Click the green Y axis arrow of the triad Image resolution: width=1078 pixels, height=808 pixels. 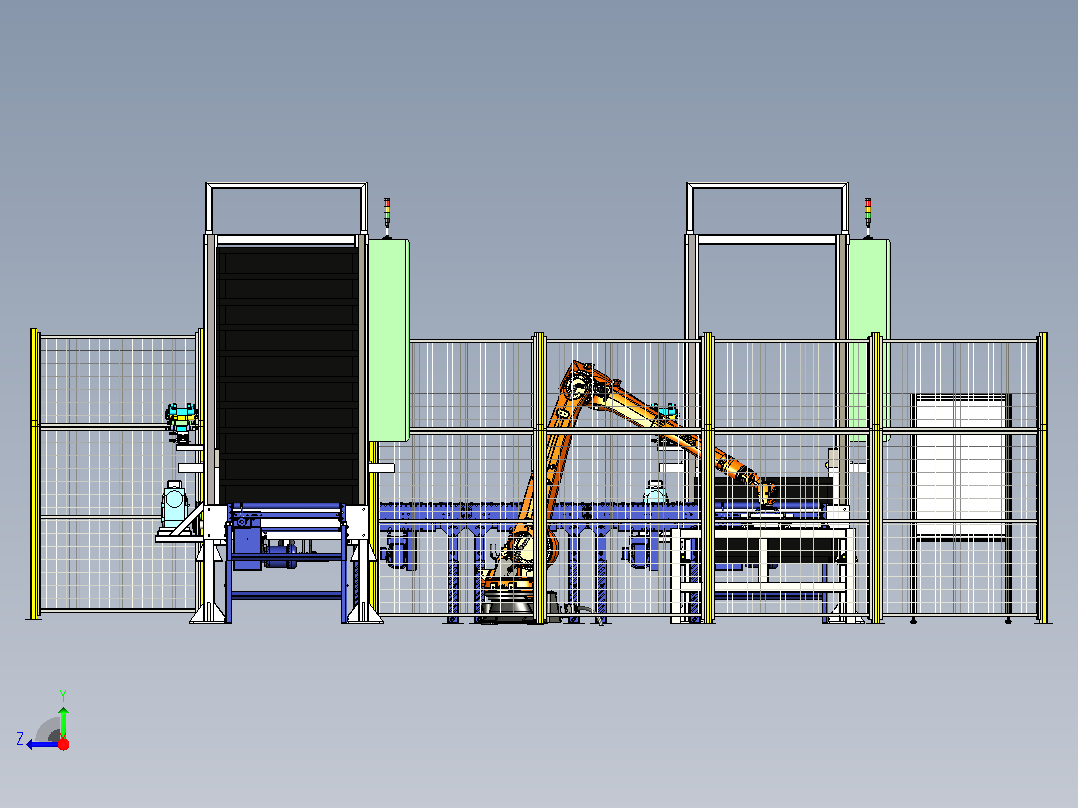(63, 722)
